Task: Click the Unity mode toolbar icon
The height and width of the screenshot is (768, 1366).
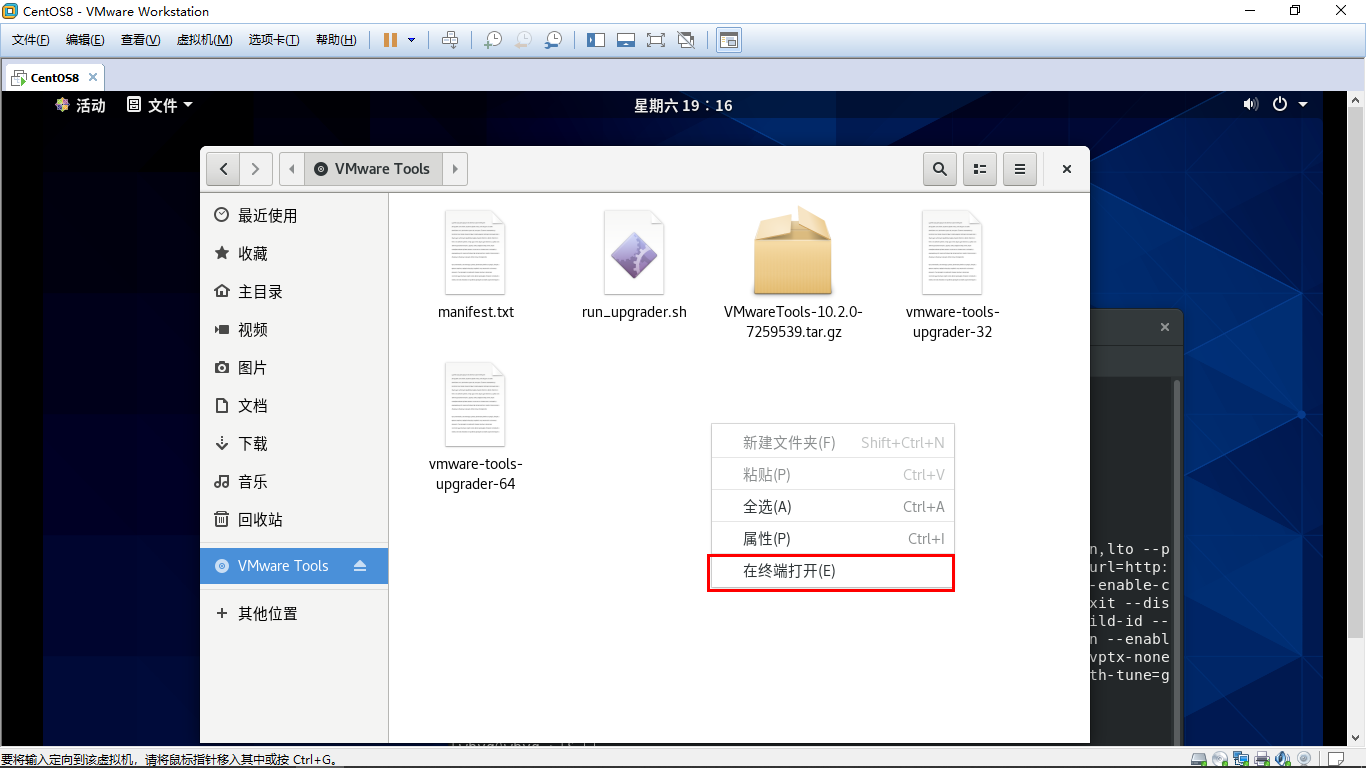Action: point(686,40)
